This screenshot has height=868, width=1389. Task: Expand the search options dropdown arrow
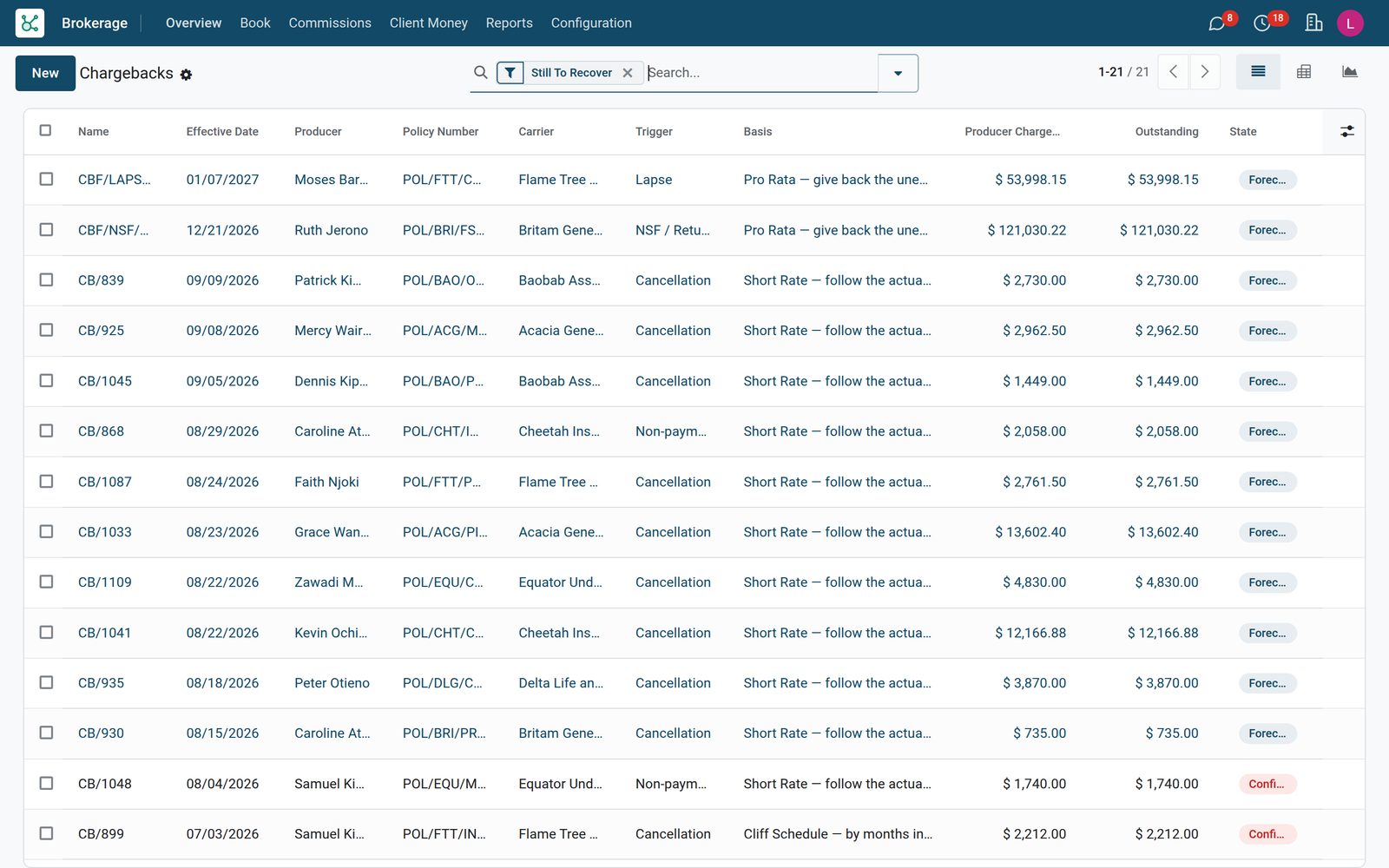click(898, 73)
